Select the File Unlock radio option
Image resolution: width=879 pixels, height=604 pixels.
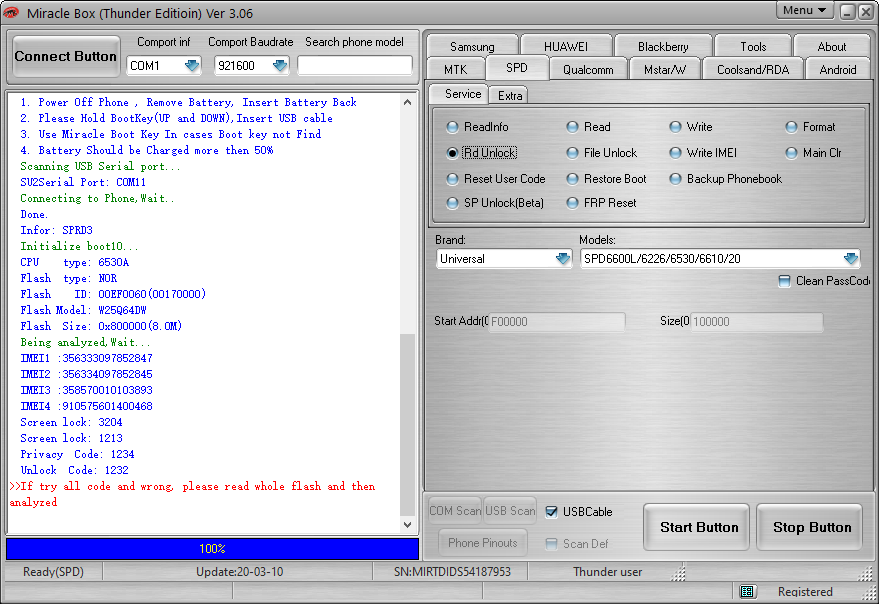[x=602, y=153]
